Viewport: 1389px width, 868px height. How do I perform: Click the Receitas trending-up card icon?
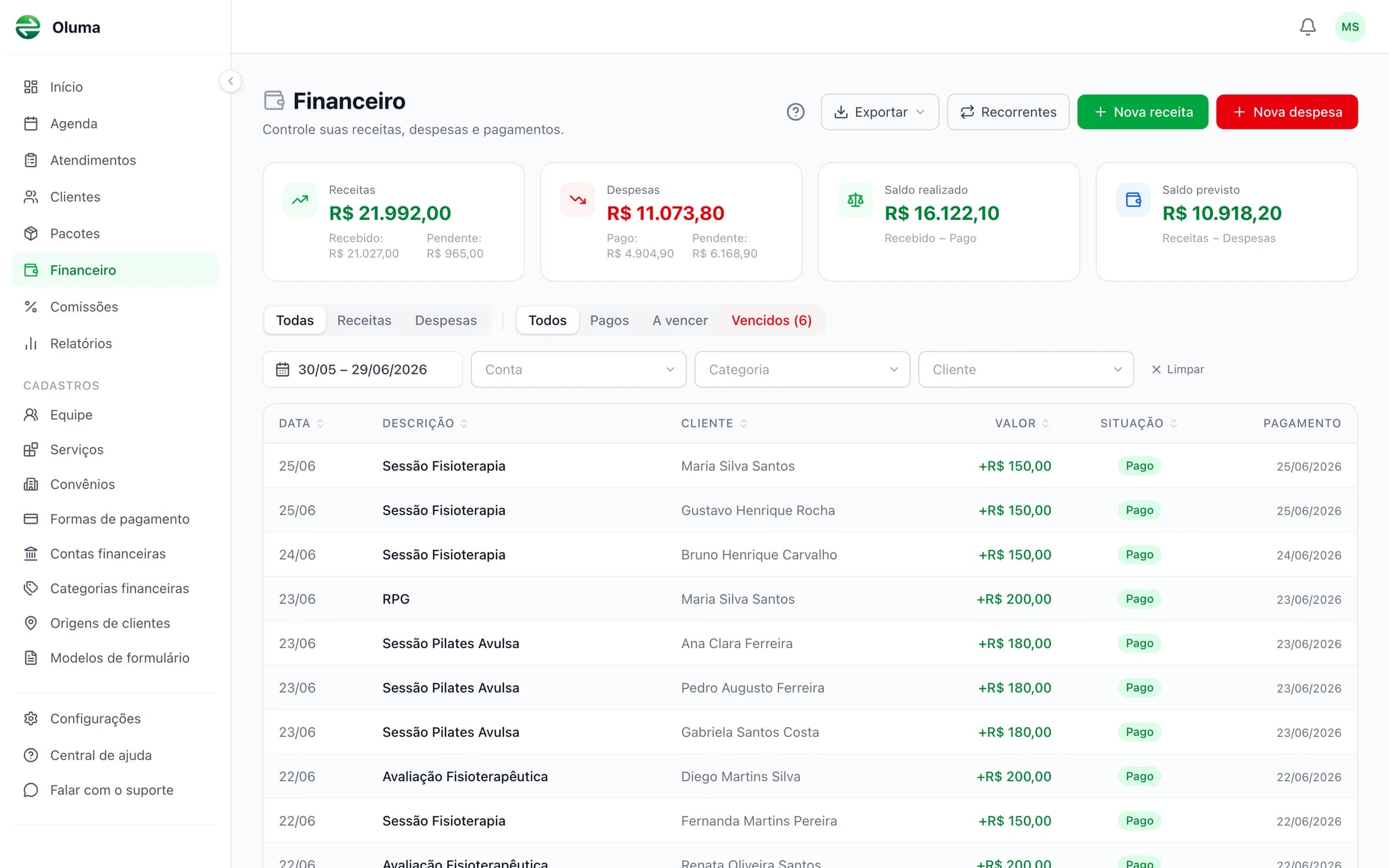click(300, 200)
